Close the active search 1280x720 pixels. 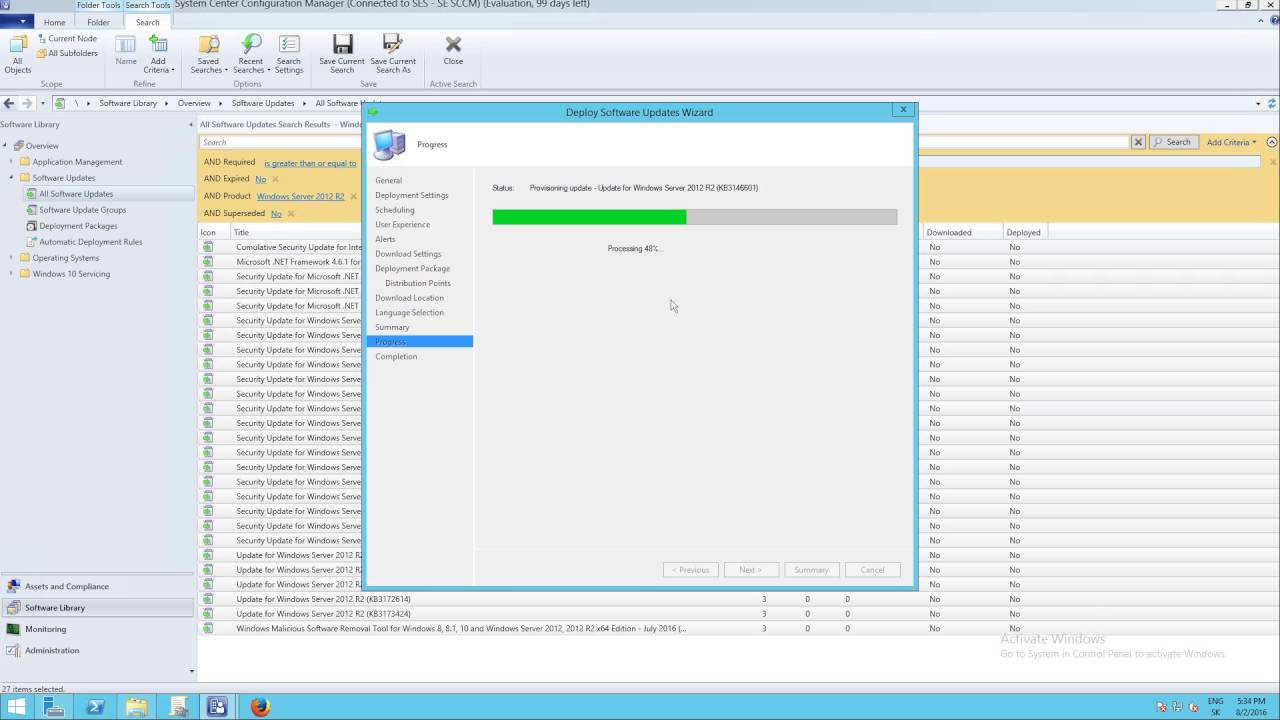tap(453, 50)
